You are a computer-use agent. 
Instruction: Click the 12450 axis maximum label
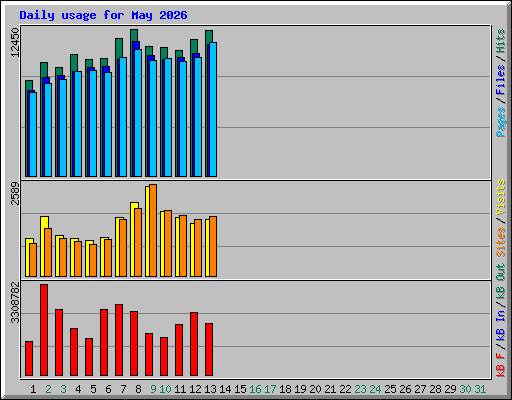tap(15, 42)
